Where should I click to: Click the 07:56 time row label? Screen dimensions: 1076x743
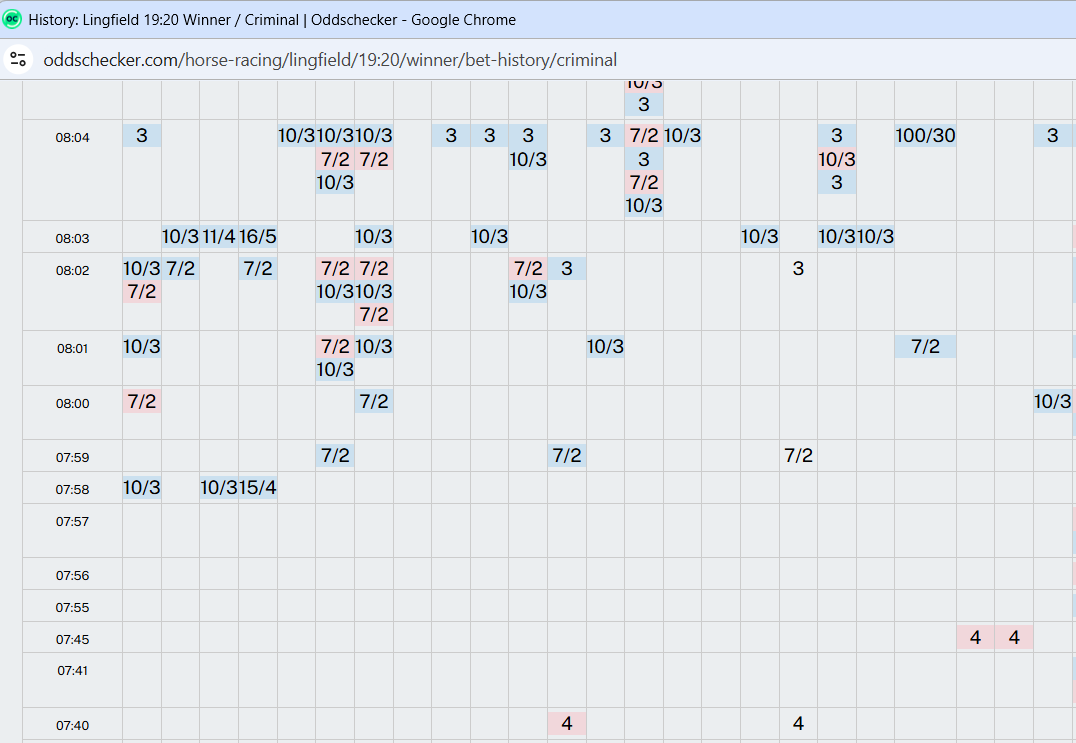coord(73,576)
